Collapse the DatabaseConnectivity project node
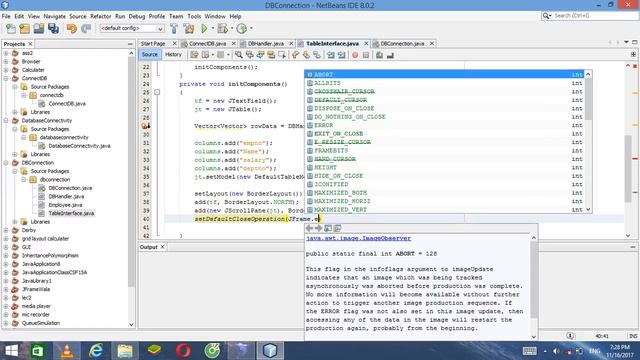The height and width of the screenshot is (360, 640). pyautogui.click(x=6, y=120)
